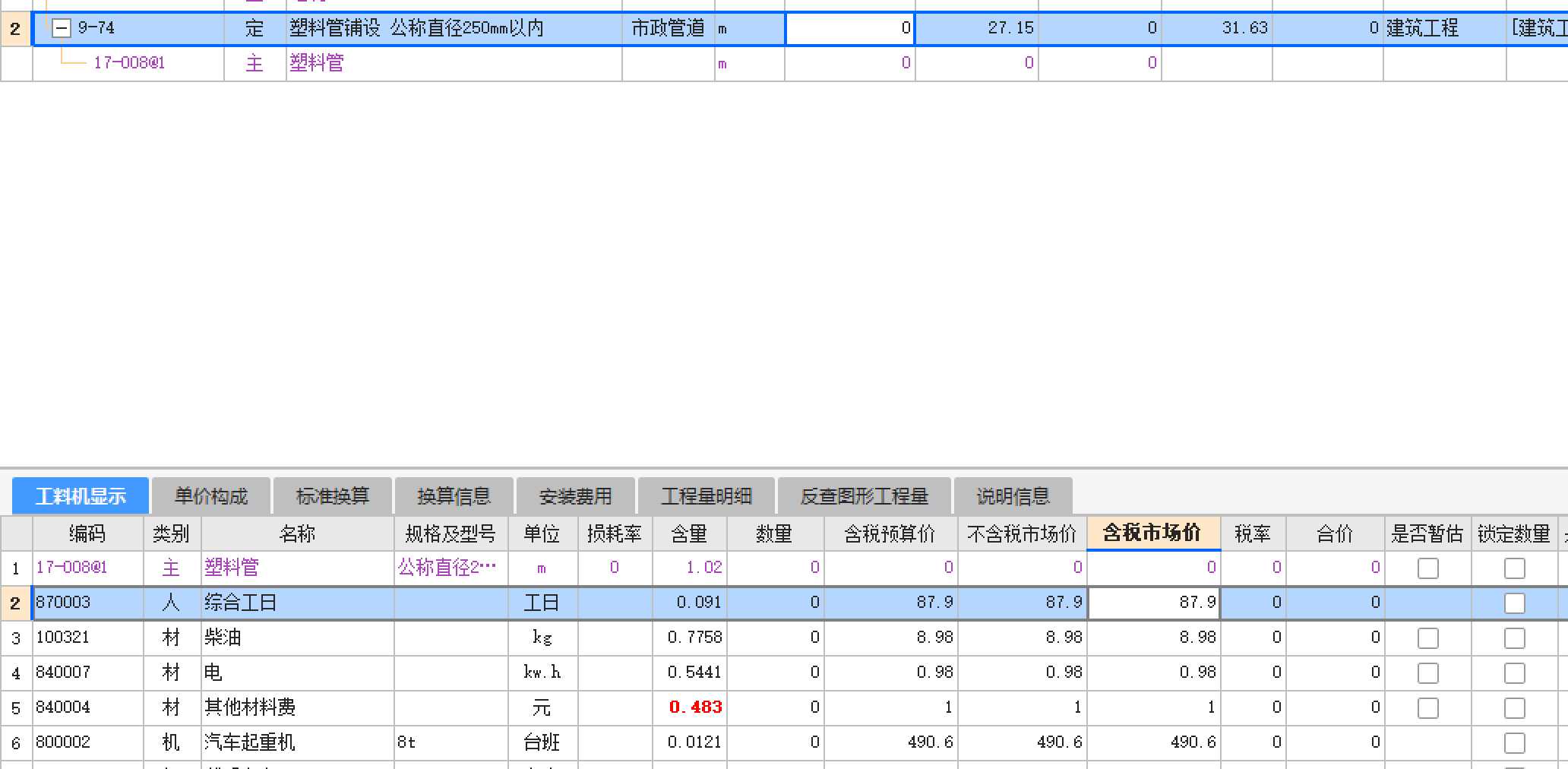Enable 锁定数量 checkbox for 塑料管 row
This screenshot has height=769, width=1568.
tap(1515, 568)
